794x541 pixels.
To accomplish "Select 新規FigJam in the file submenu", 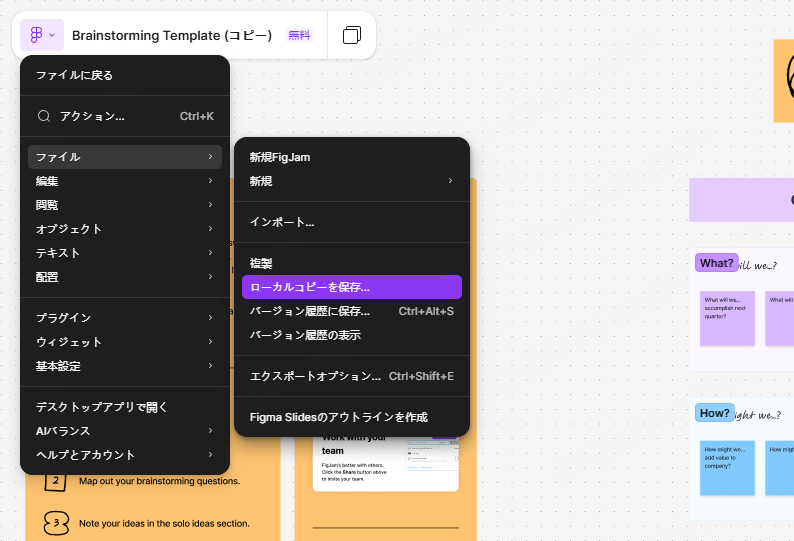I will coord(352,157).
